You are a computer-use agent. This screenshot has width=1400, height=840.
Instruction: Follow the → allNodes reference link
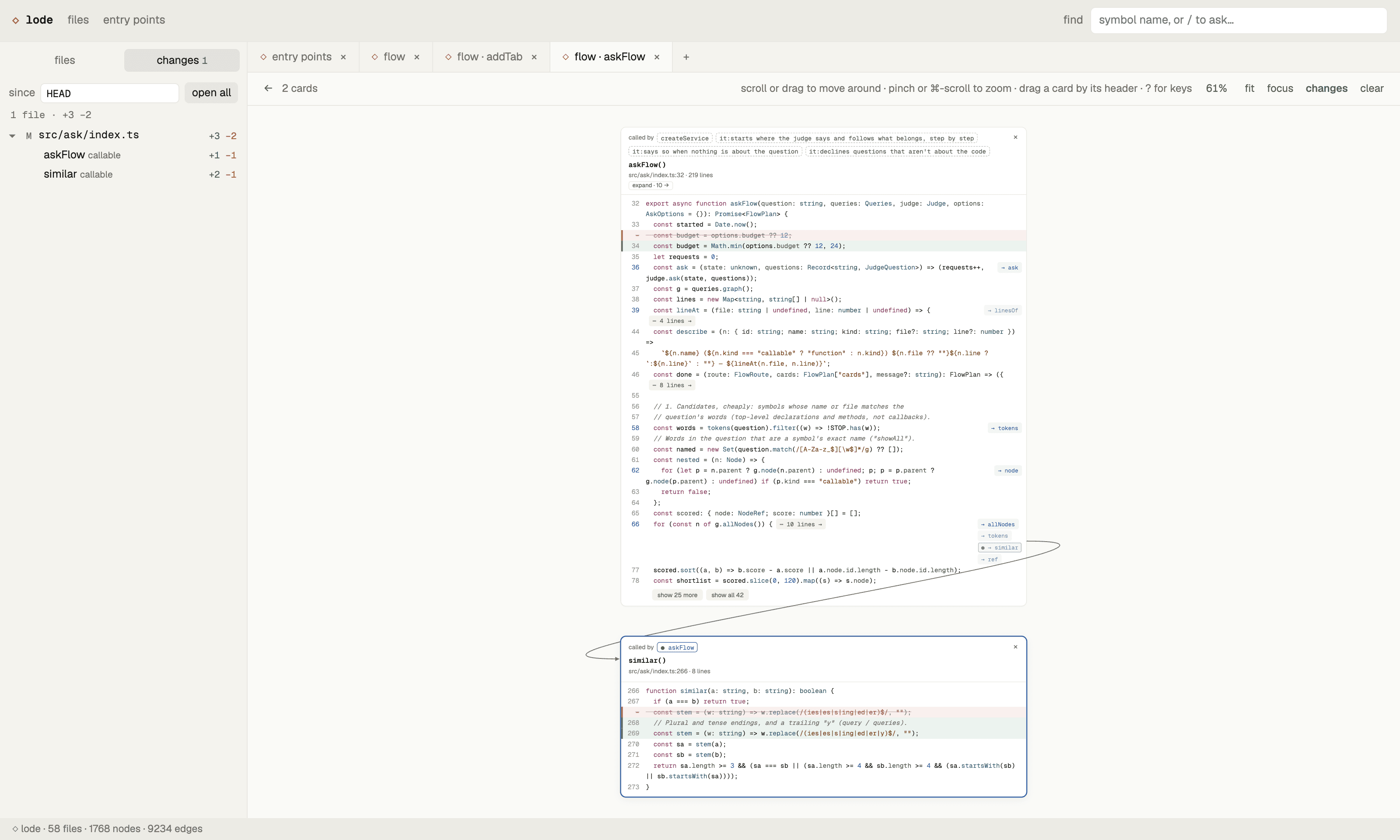tap(997, 525)
